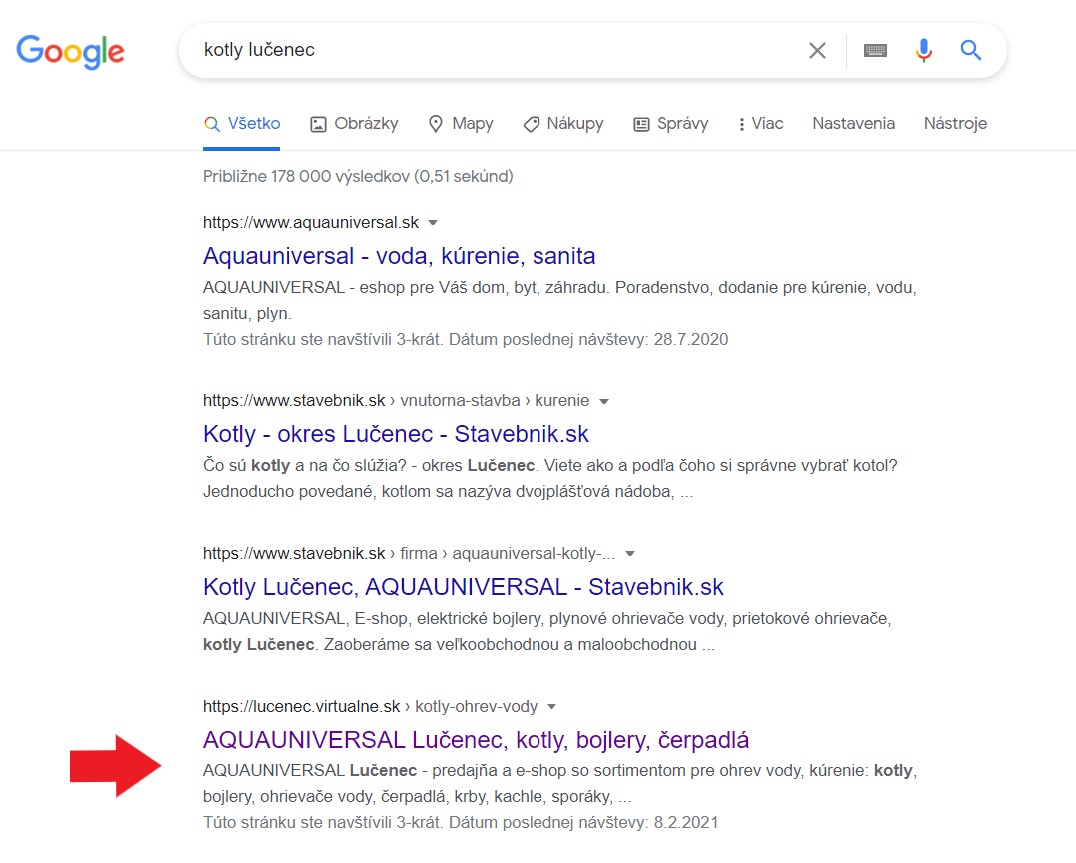This screenshot has width=1076, height=863.
Task: Click the visit note dated 8.2.2021
Action: point(460,823)
